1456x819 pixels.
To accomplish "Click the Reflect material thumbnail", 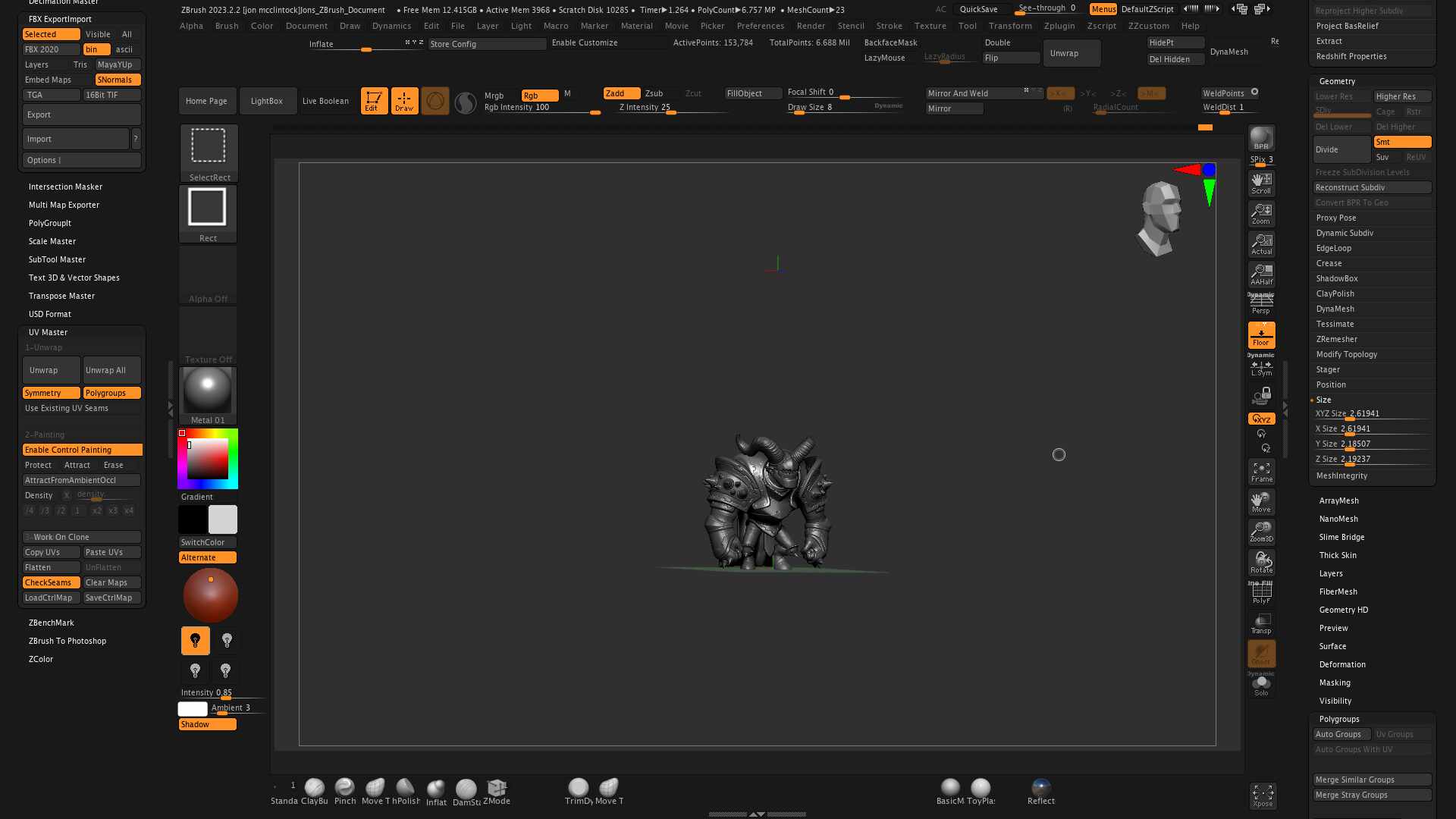I will click(x=1040, y=787).
